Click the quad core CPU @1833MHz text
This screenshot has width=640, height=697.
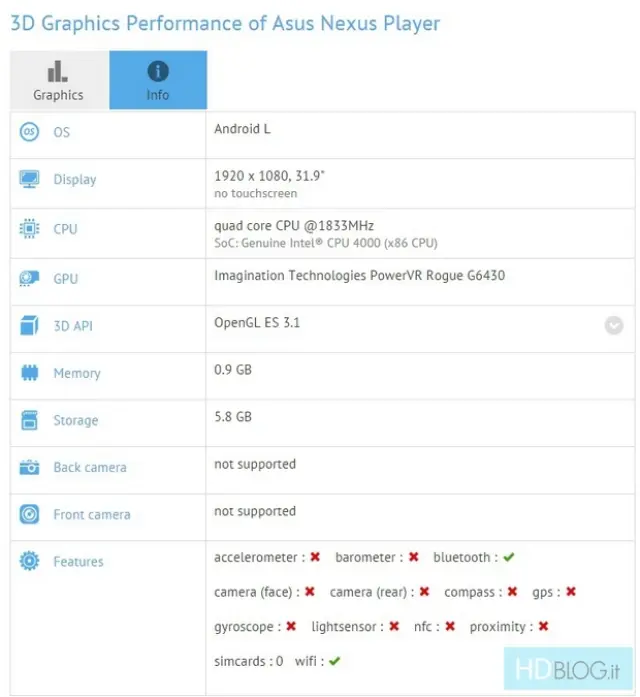[x=294, y=225]
